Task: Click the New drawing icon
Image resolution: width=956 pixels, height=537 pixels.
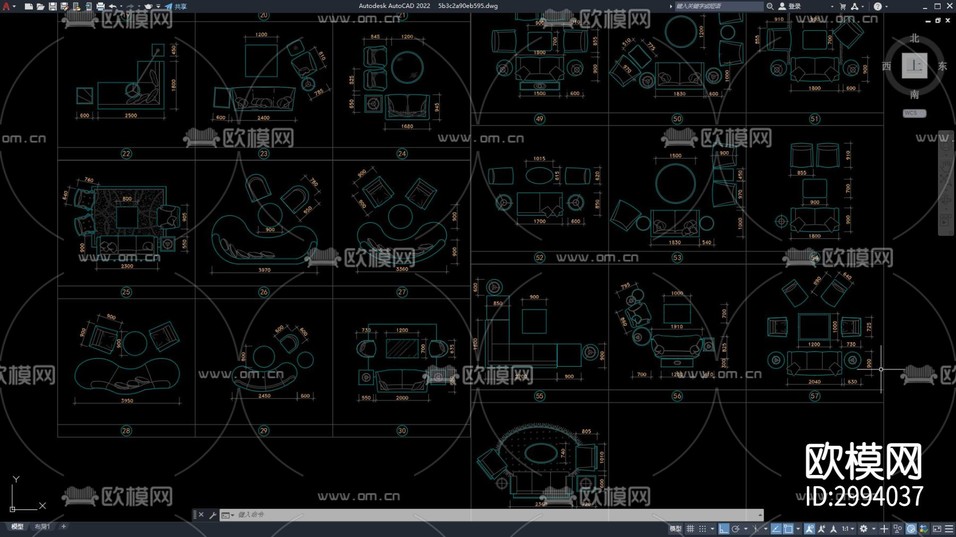Action: point(29,6)
